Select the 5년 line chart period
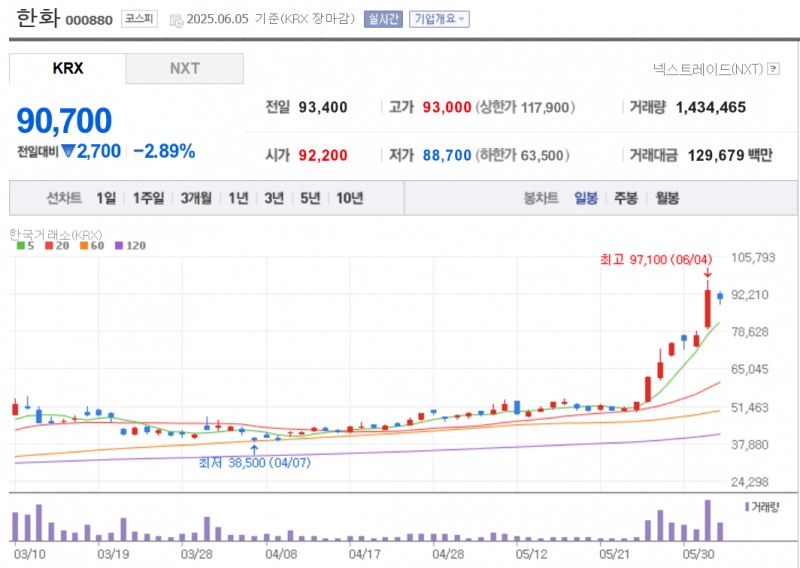The image size is (800, 568). click(x=310, y=198)
